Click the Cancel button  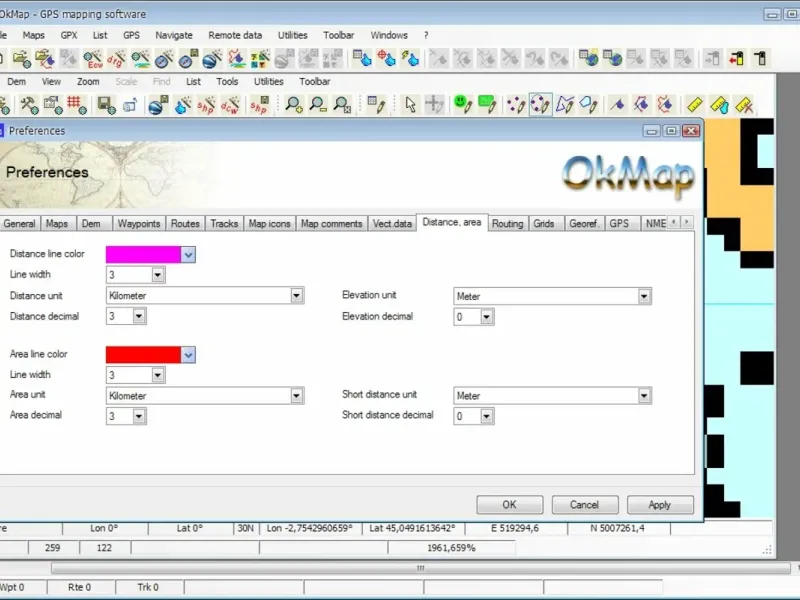(x=585, y=505)
